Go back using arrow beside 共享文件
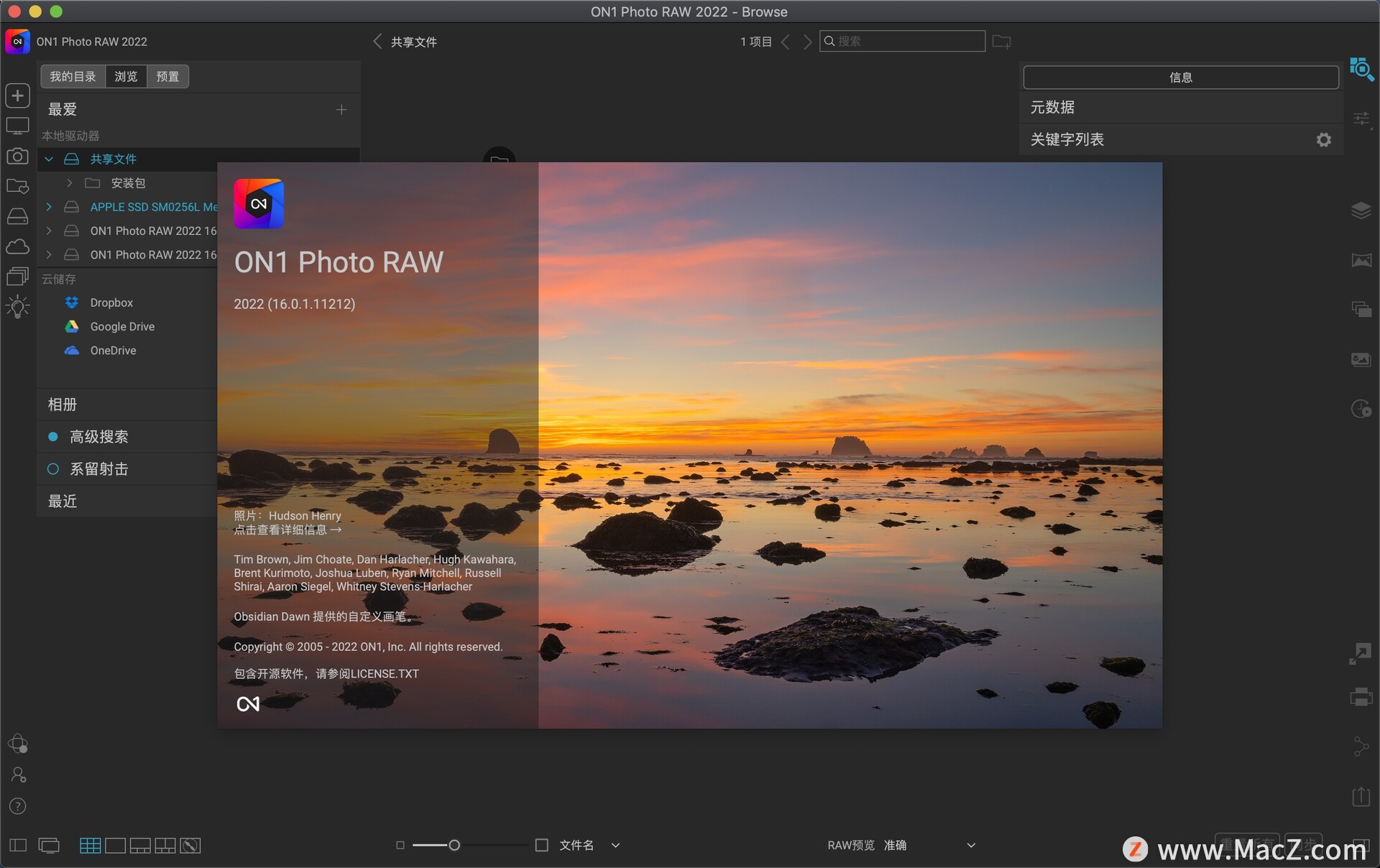This screenshot has height=868, width=1380. [377, 42]
